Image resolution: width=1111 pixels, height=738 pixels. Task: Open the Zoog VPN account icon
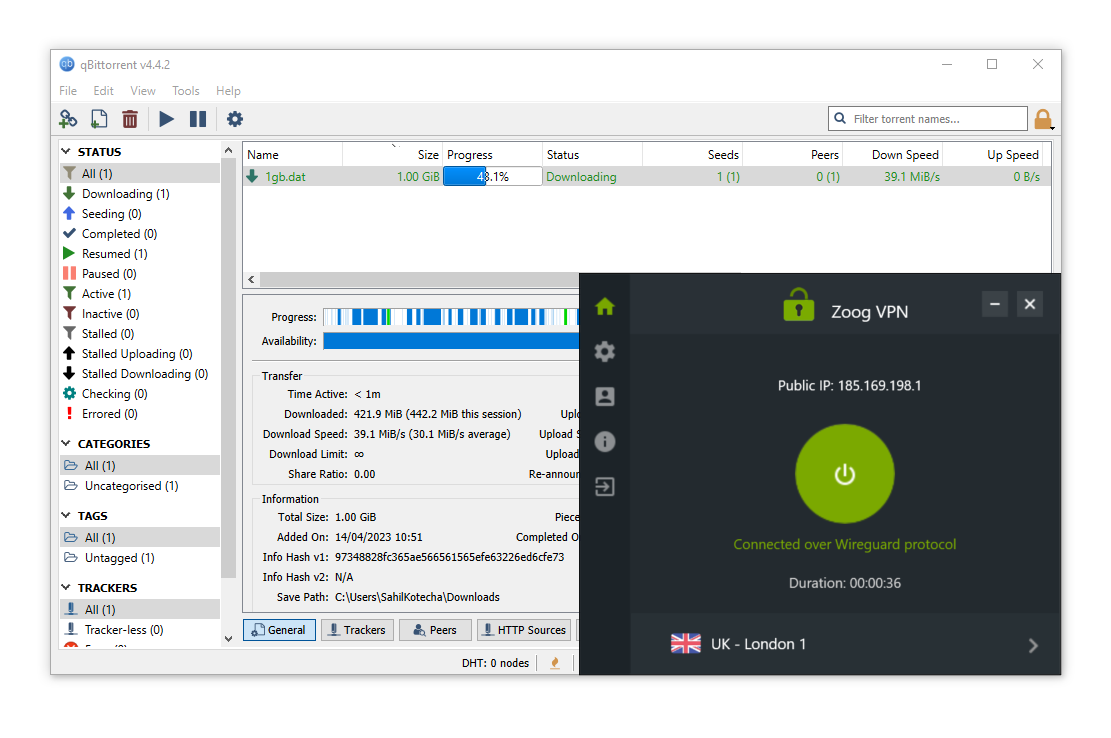[605, 397]
